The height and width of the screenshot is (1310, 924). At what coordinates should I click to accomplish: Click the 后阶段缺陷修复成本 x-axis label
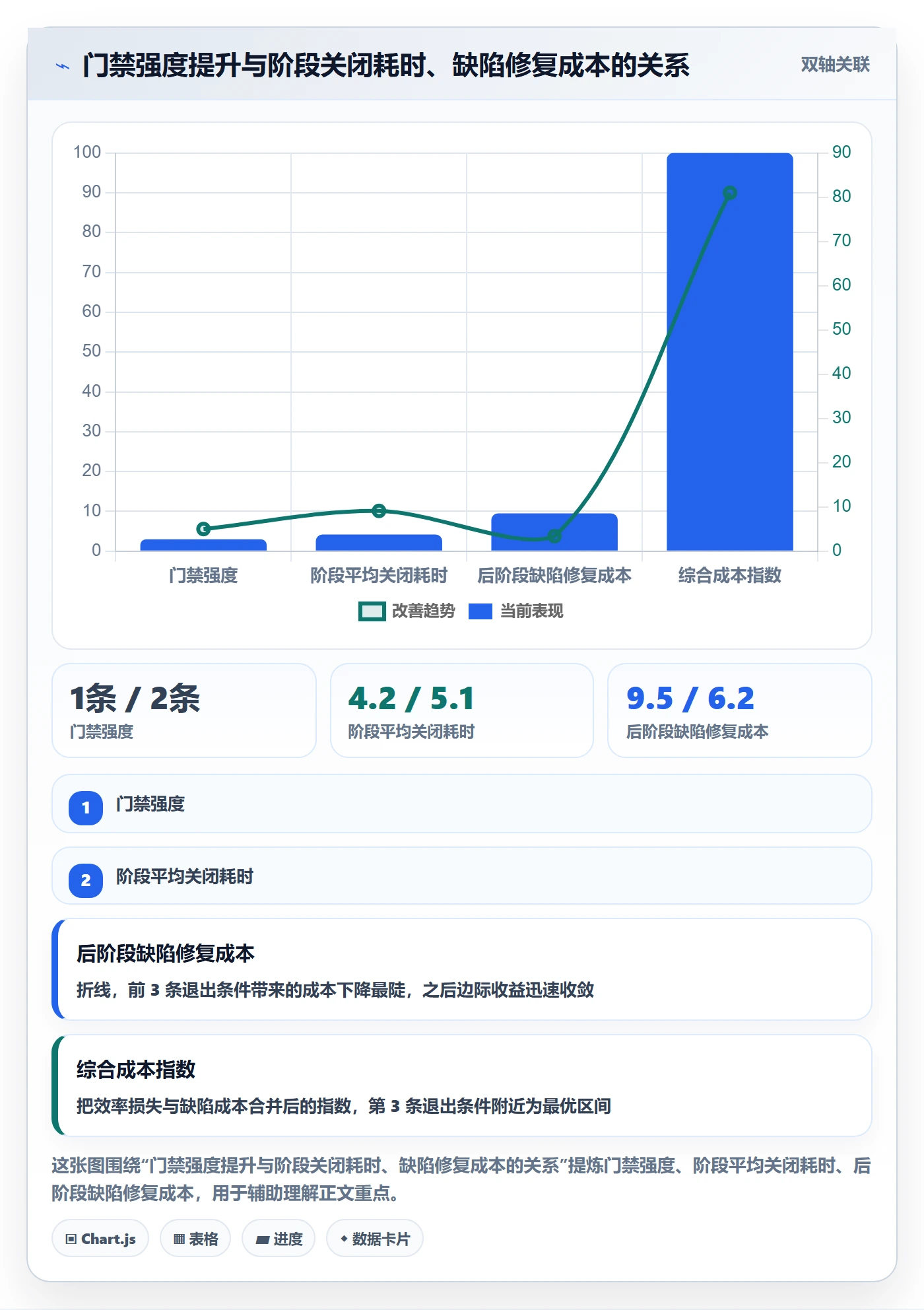click(554, 576)
